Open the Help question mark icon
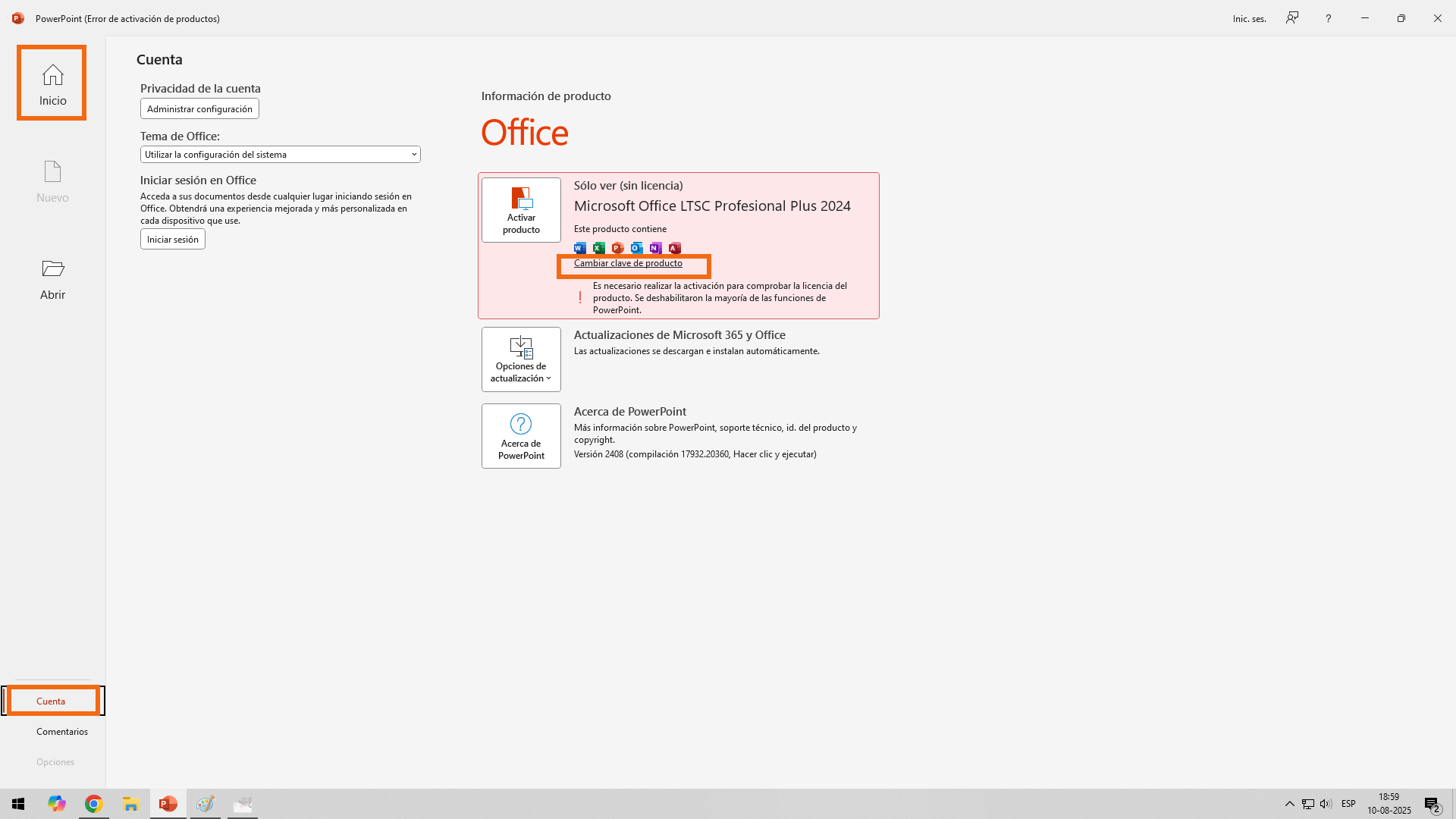1456x819 pixels. click(1329, 18)
